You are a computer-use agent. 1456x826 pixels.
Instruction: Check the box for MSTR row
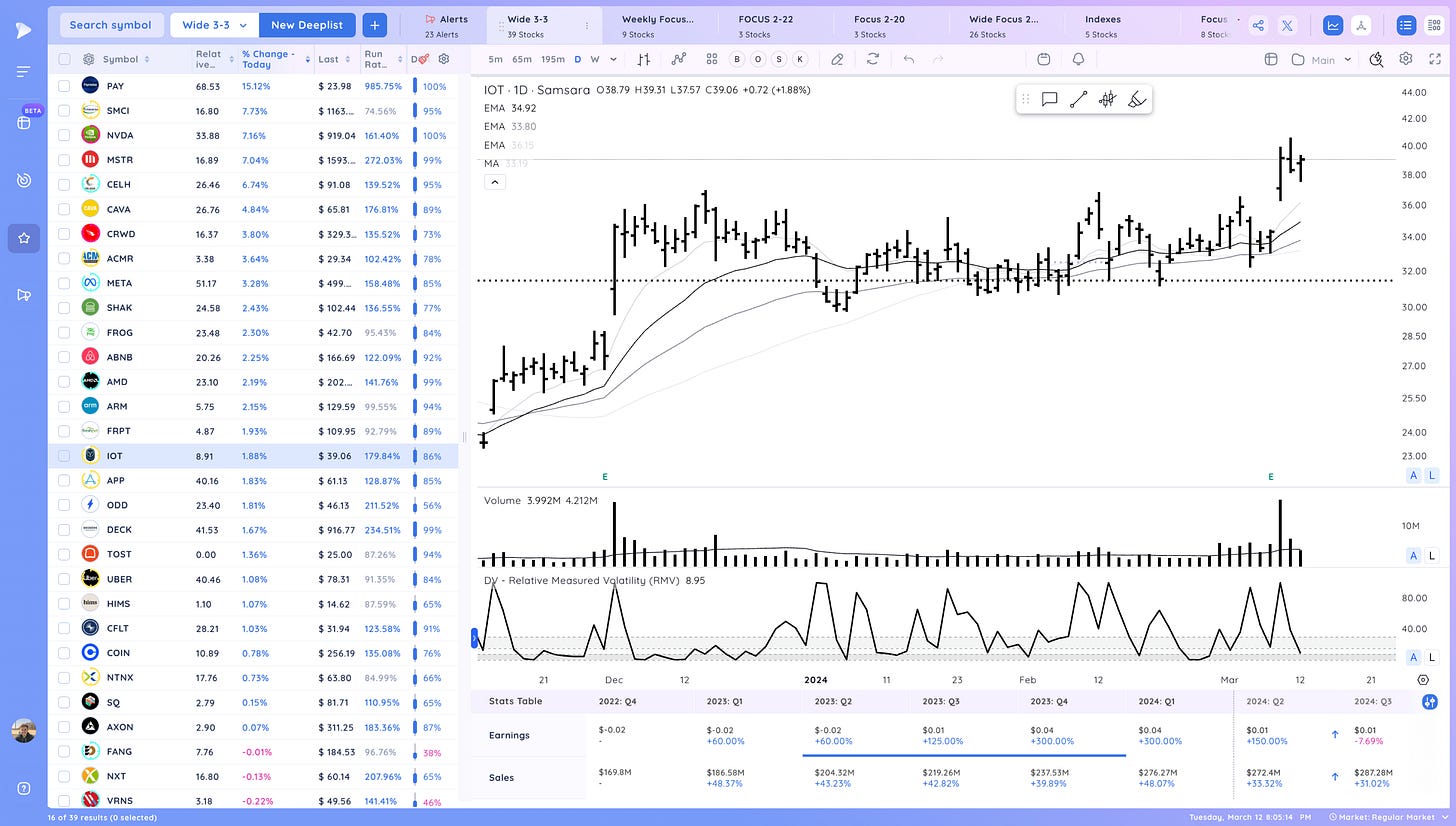coord(64,160)
